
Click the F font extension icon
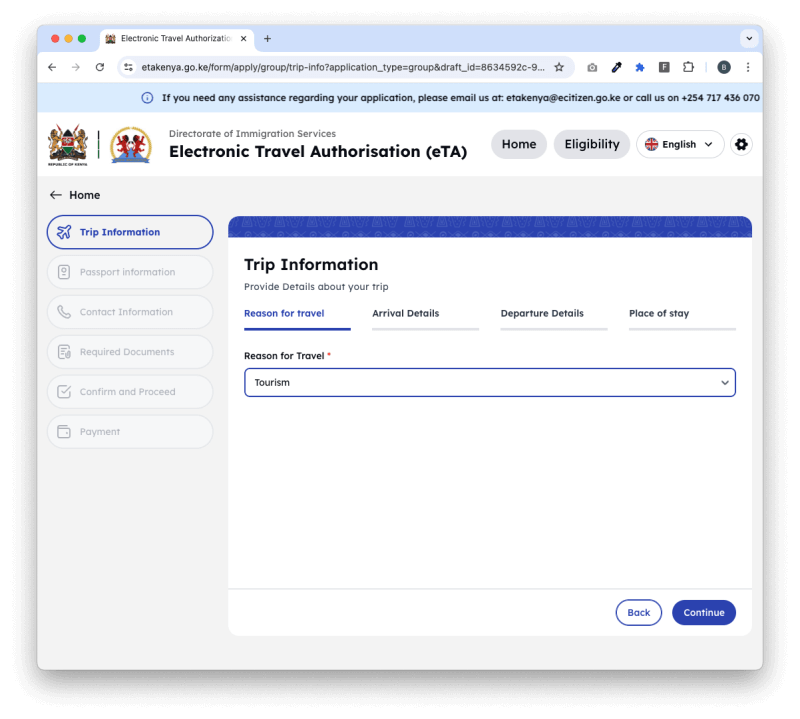coord(664,67)
